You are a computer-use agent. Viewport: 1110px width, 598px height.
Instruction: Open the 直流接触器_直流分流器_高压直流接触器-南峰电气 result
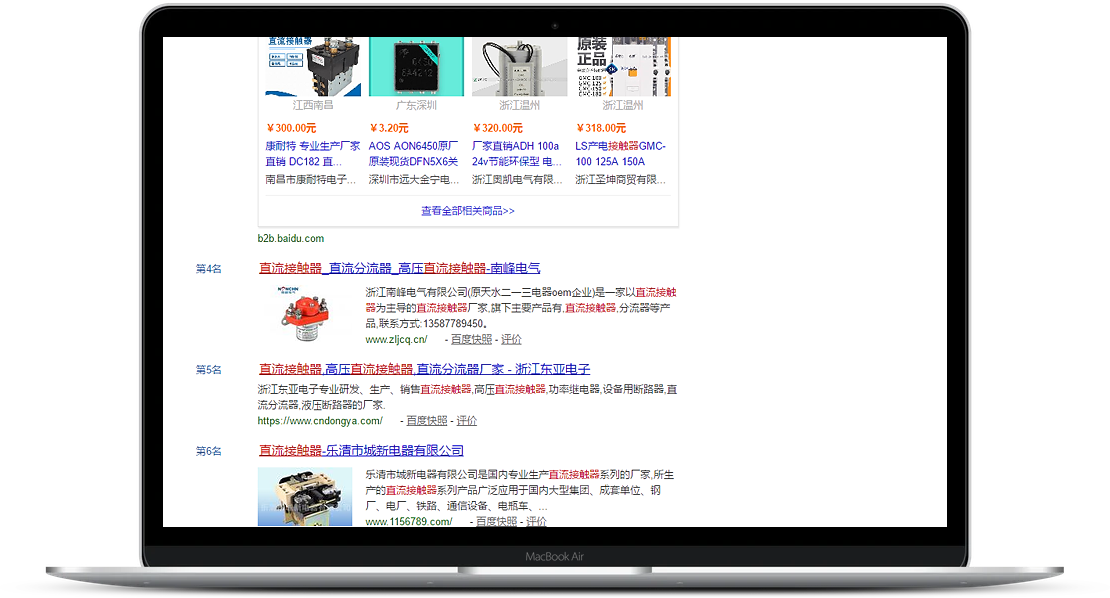point(399,268)
